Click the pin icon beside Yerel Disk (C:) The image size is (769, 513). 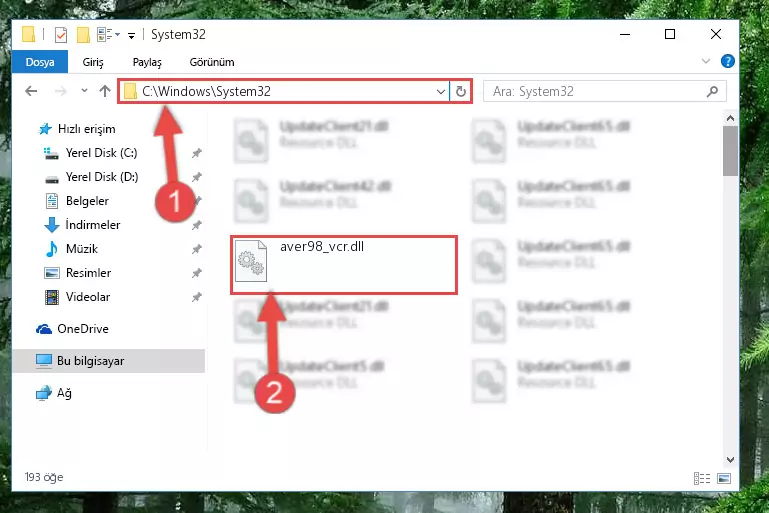coord(197,153)
